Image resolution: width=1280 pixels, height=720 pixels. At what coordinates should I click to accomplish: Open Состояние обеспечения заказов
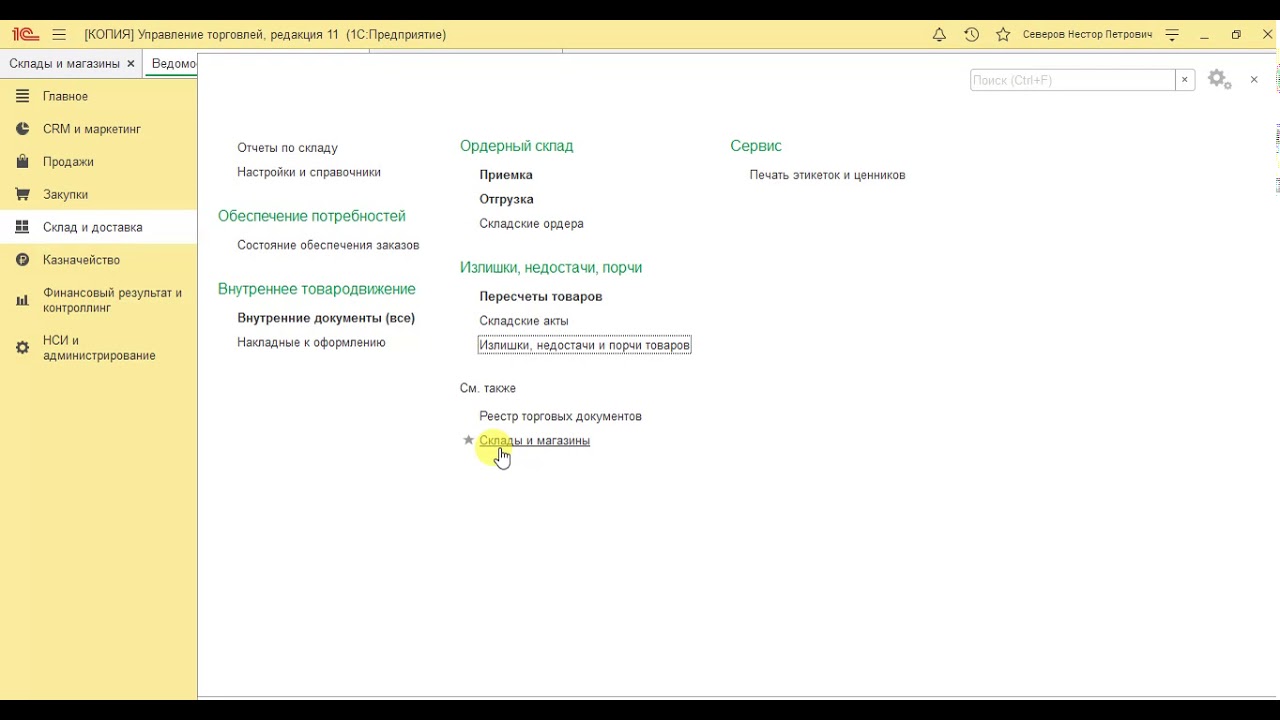(x=328, y=245)
